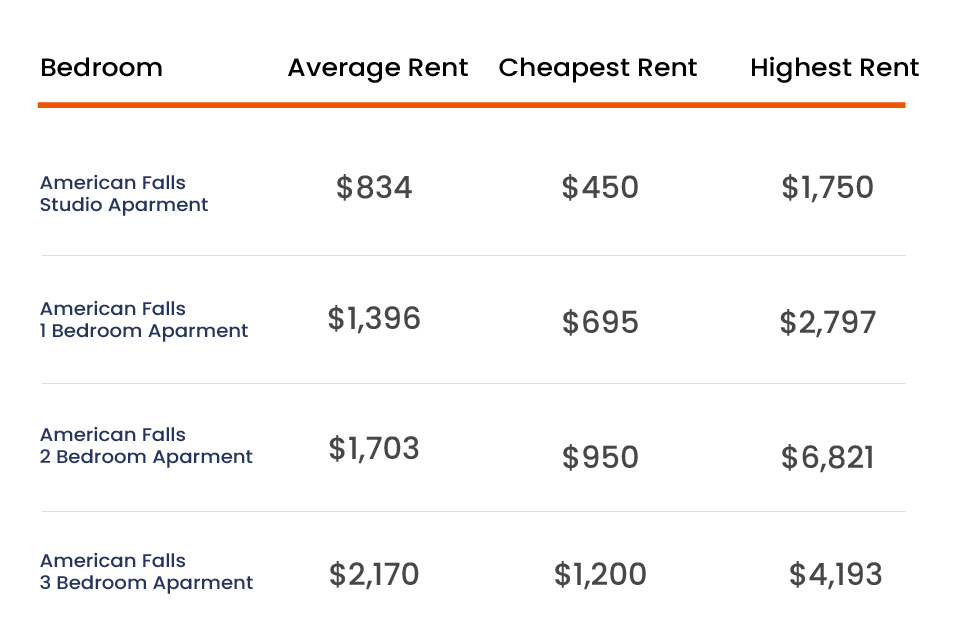The width and height of the screenshot is (968, 640).
Task: Click the $6,821 highest rent value
Action: coord(827,457)
